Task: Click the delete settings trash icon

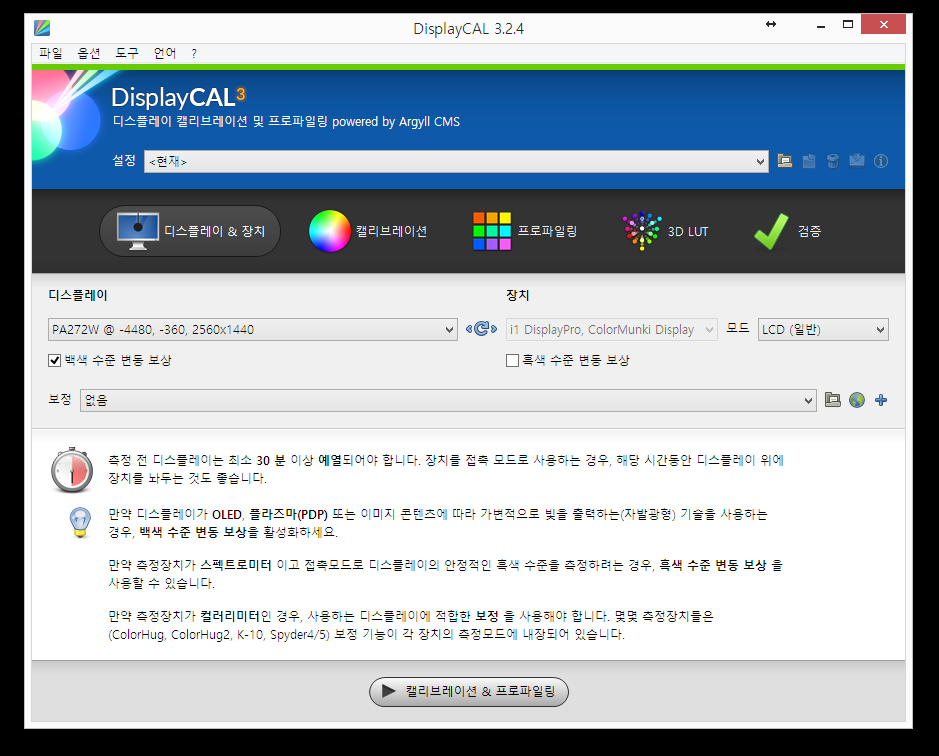Action: coord(832,161)
